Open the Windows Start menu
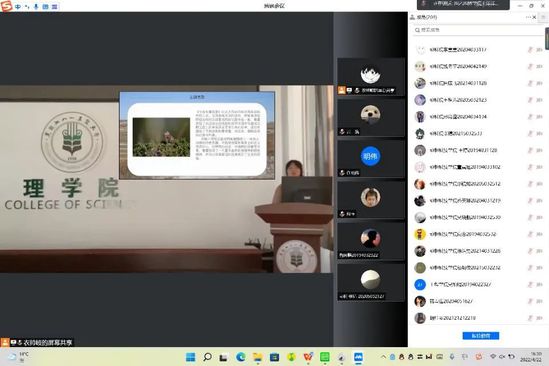The height and width of the screenshot is (366, 549). point(190,357)
